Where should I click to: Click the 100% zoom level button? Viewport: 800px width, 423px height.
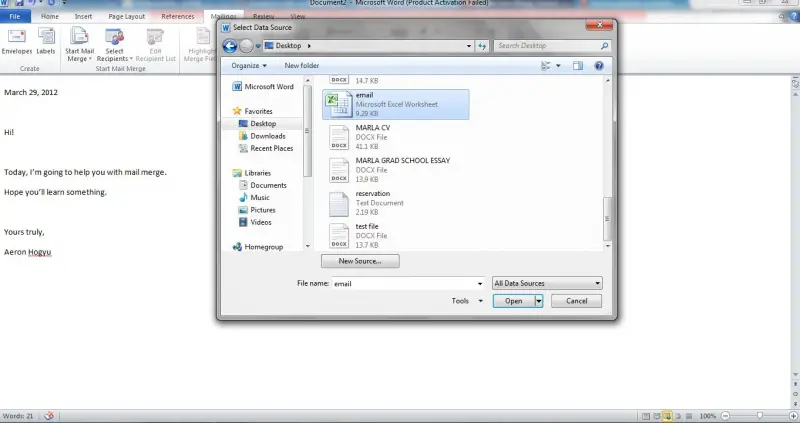708,416
